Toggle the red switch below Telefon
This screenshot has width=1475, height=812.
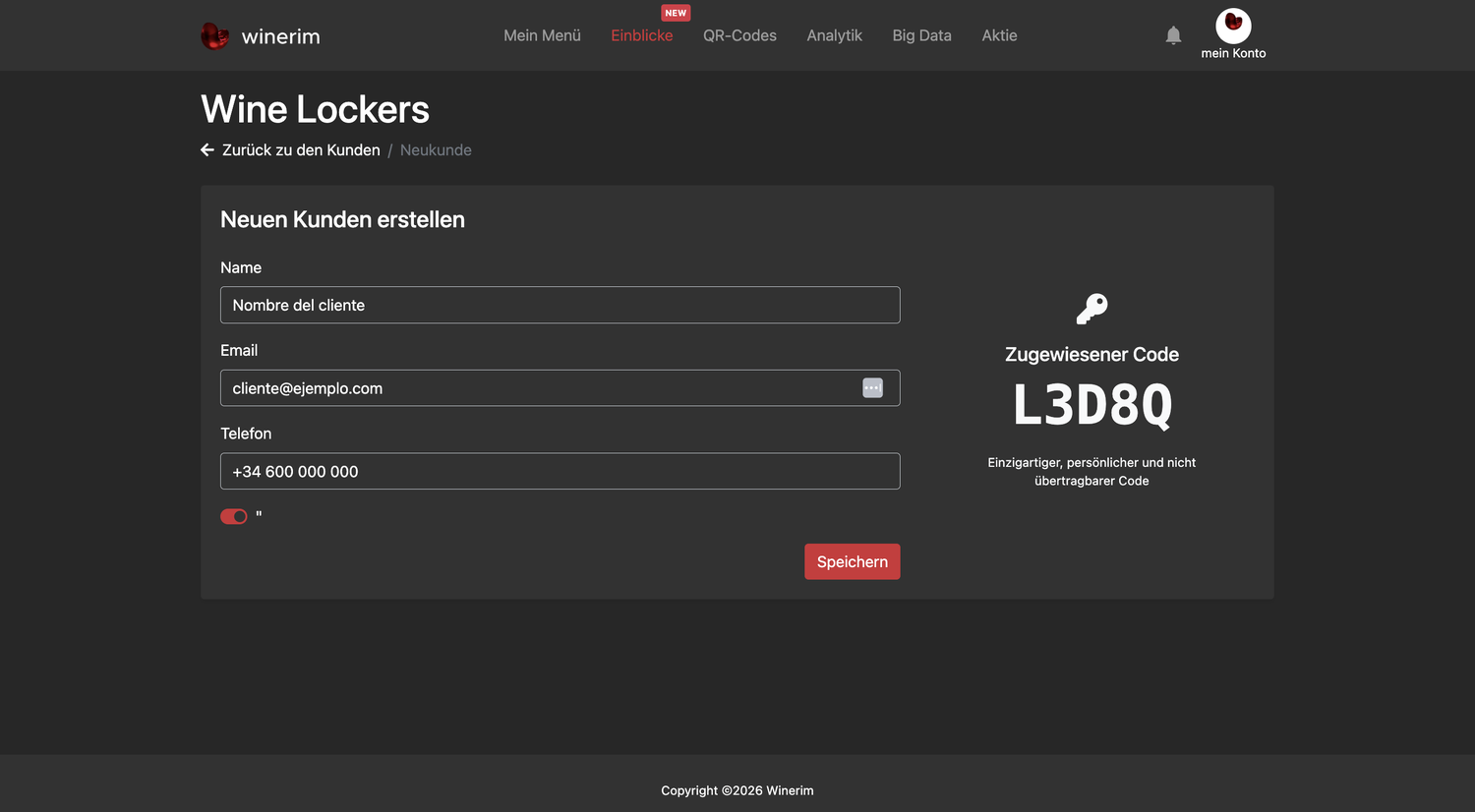click(x=234, y=516)
